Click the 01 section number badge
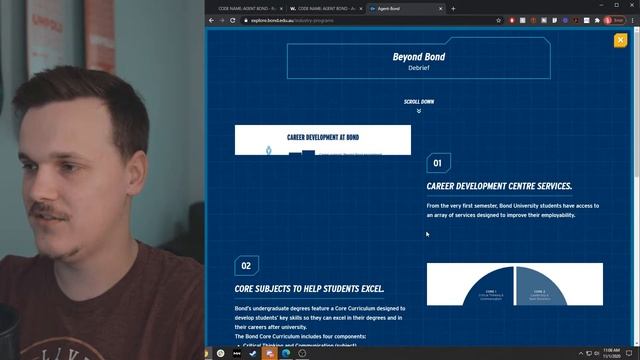640x360 pixels. [x=438, y=163]
